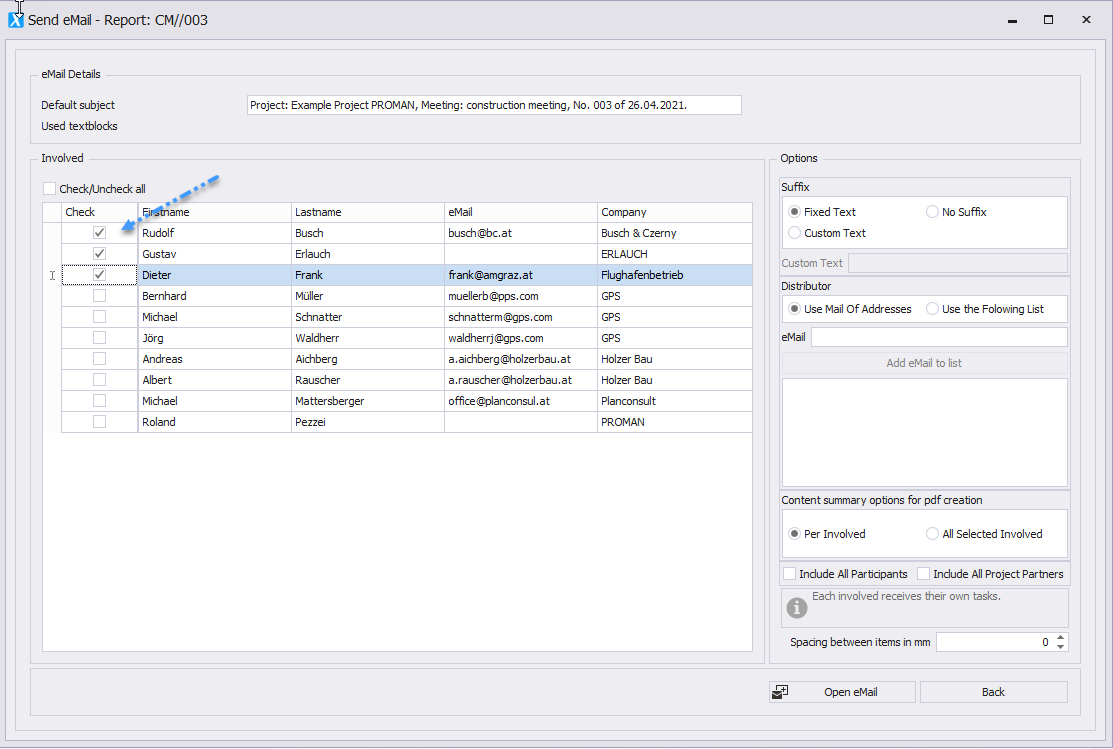Click the a.aichberg@holzerbau.at cell
Image resolution: width=1113 pixels, height=749 pixels.
(x=521, y=359)
